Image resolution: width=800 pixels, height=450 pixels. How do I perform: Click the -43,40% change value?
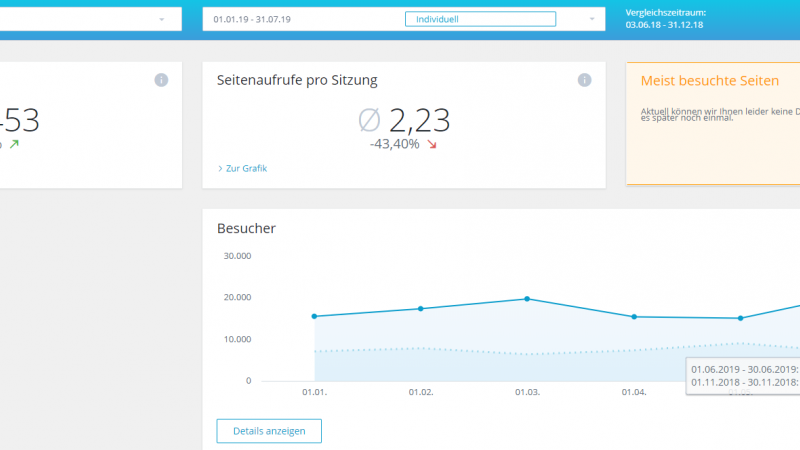(394, 145)
